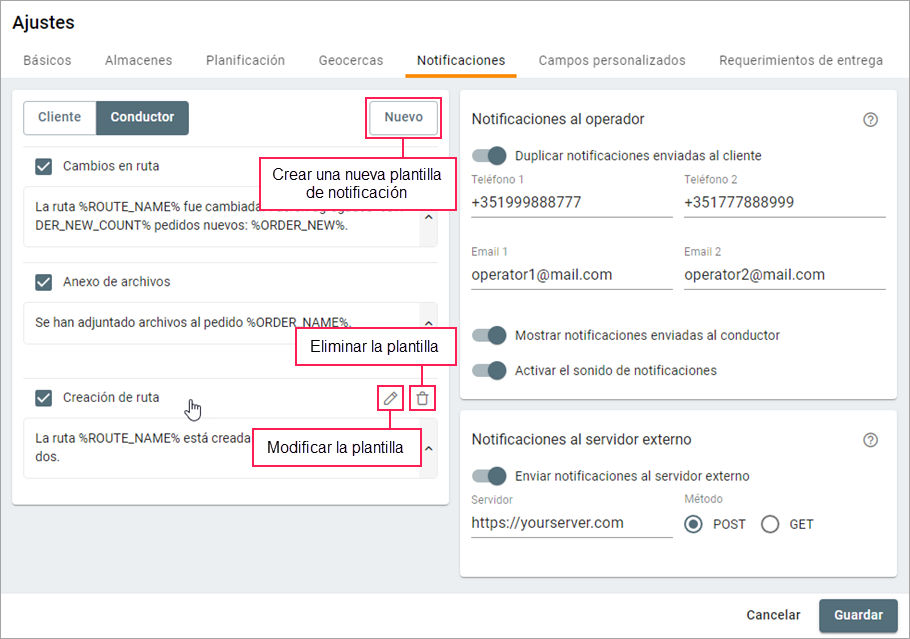The width and height of the screenshot is (910, 639).
Task: Switch to the Cliente templates
Action: (x=59, y=117)
